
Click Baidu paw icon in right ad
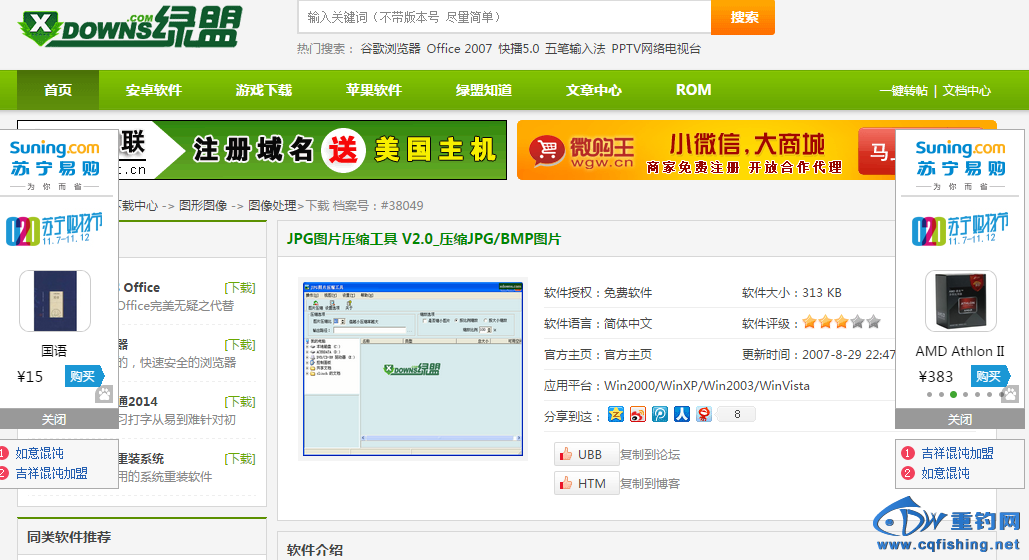pos(1011,394)
